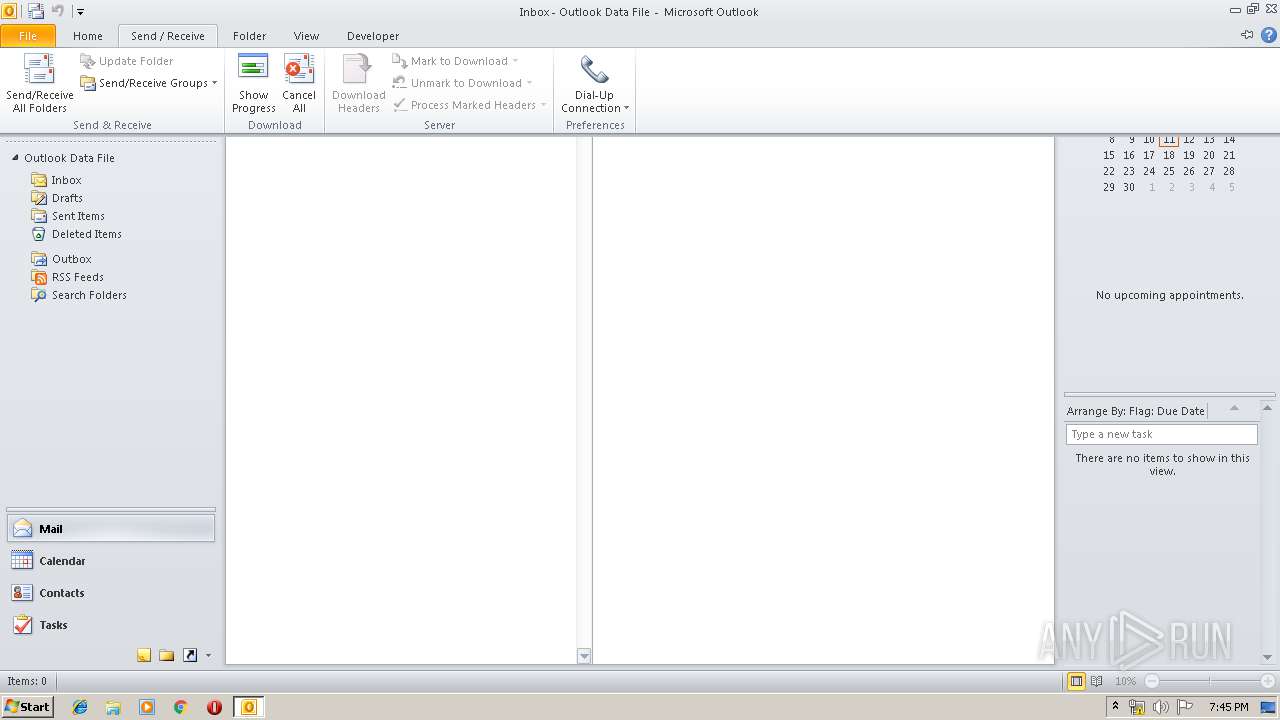Click the Folder List icon in navigation pane
Viewport: 1280px width, 720px height.
pyautogui.click(x=167, y=656)
